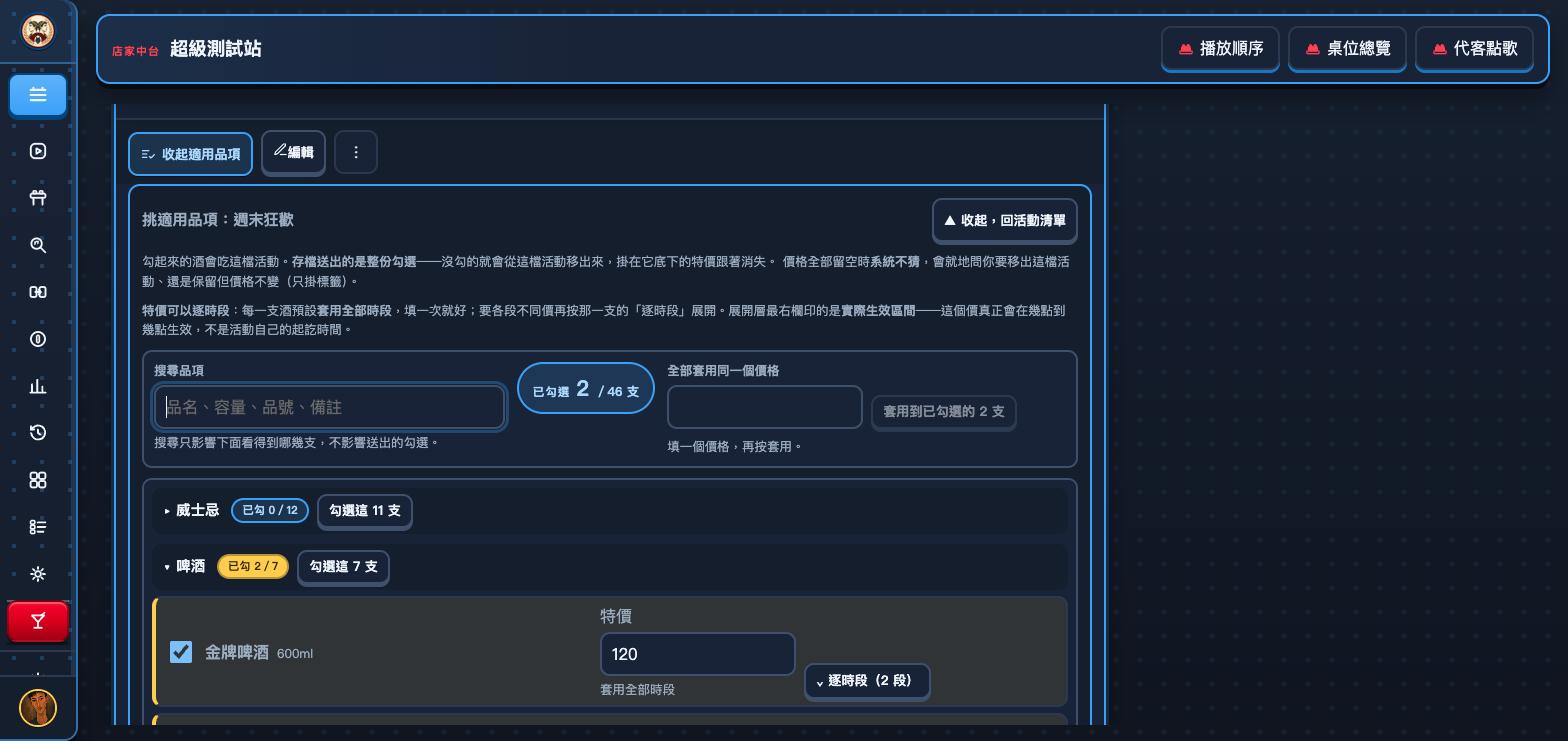Open the circled-zero sidebar icon
The width and height of the screenshot is (1568, 741).
pos(38,339)
